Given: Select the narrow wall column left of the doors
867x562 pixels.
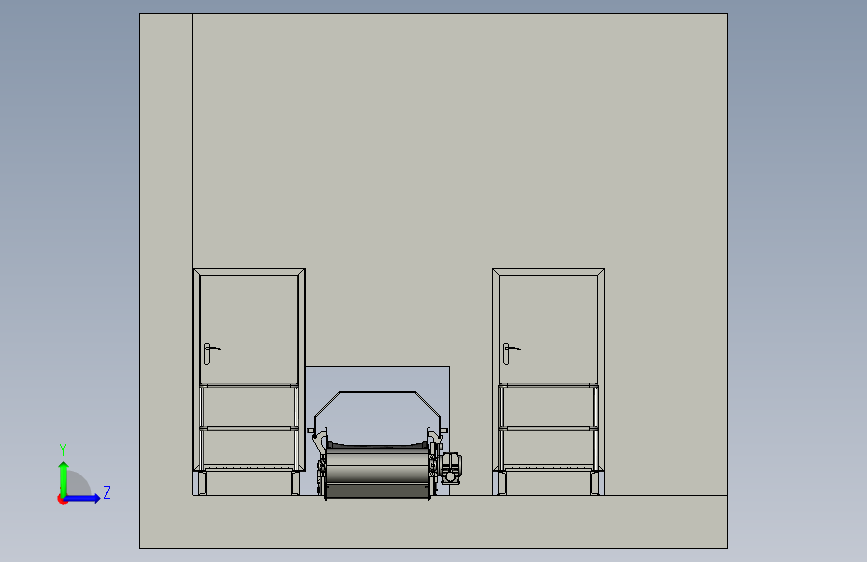Looking at the screenshot, I should click(166, 254).
